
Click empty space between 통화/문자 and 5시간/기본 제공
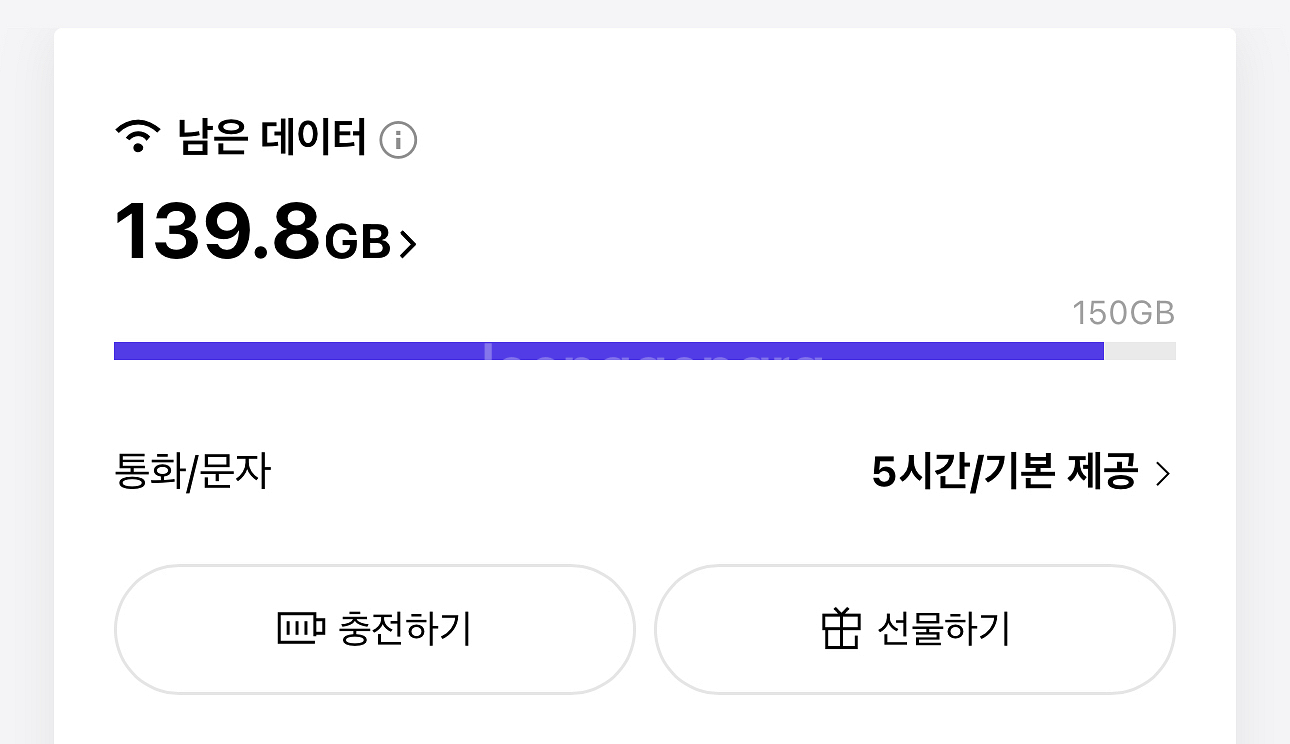tap(570, 472)
